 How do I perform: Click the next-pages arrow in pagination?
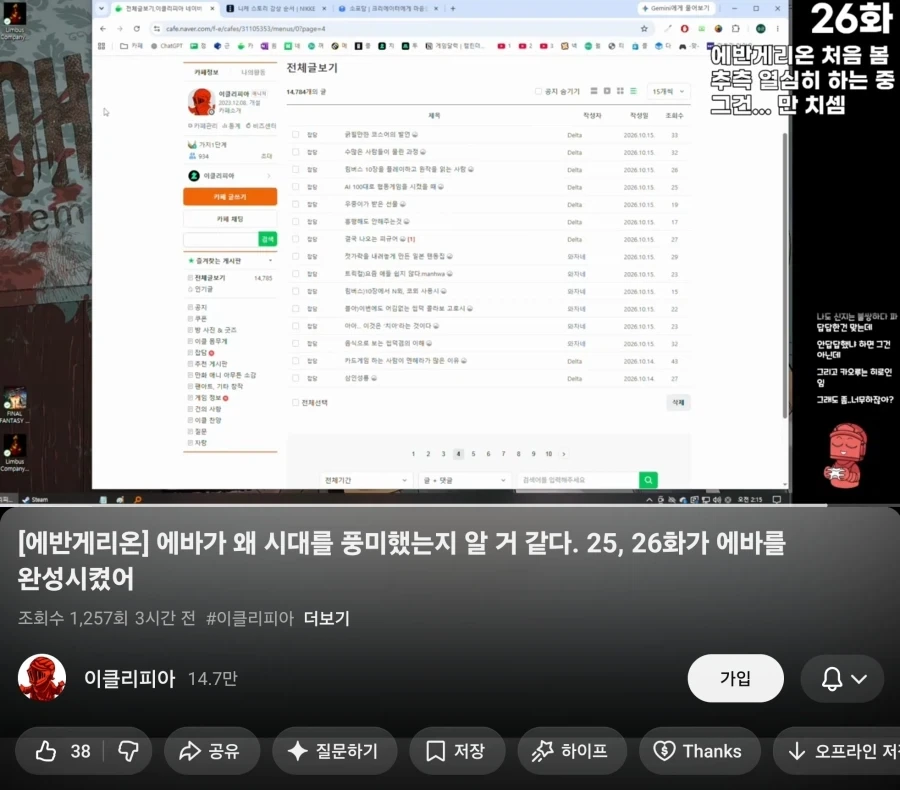tap(564, 454)
